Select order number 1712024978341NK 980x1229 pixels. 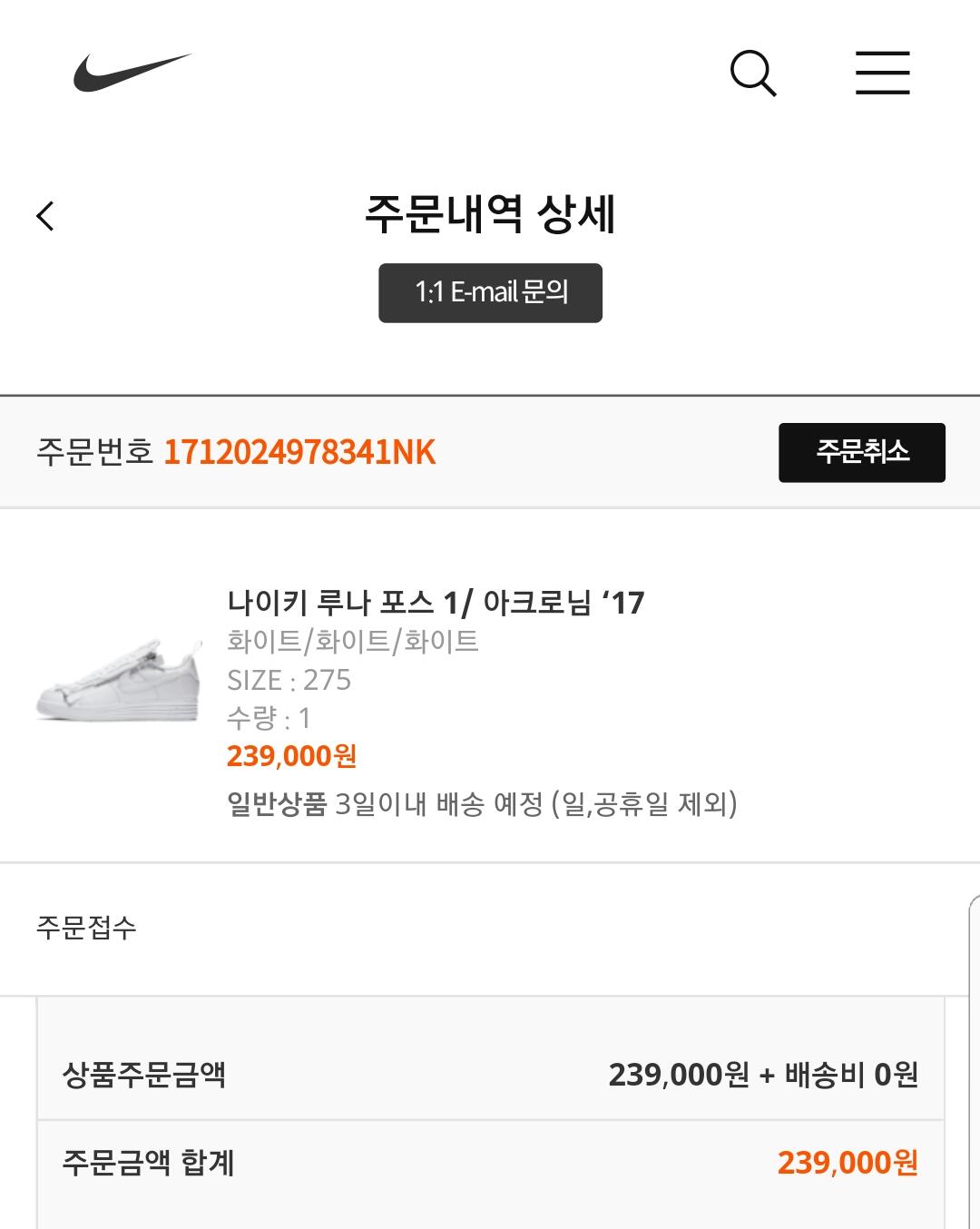(299, 452)
